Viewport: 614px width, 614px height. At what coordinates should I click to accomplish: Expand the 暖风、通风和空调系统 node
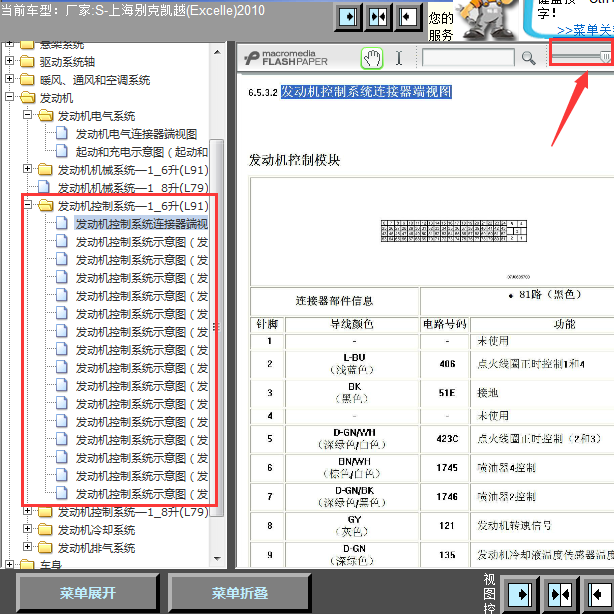[9, 79]
